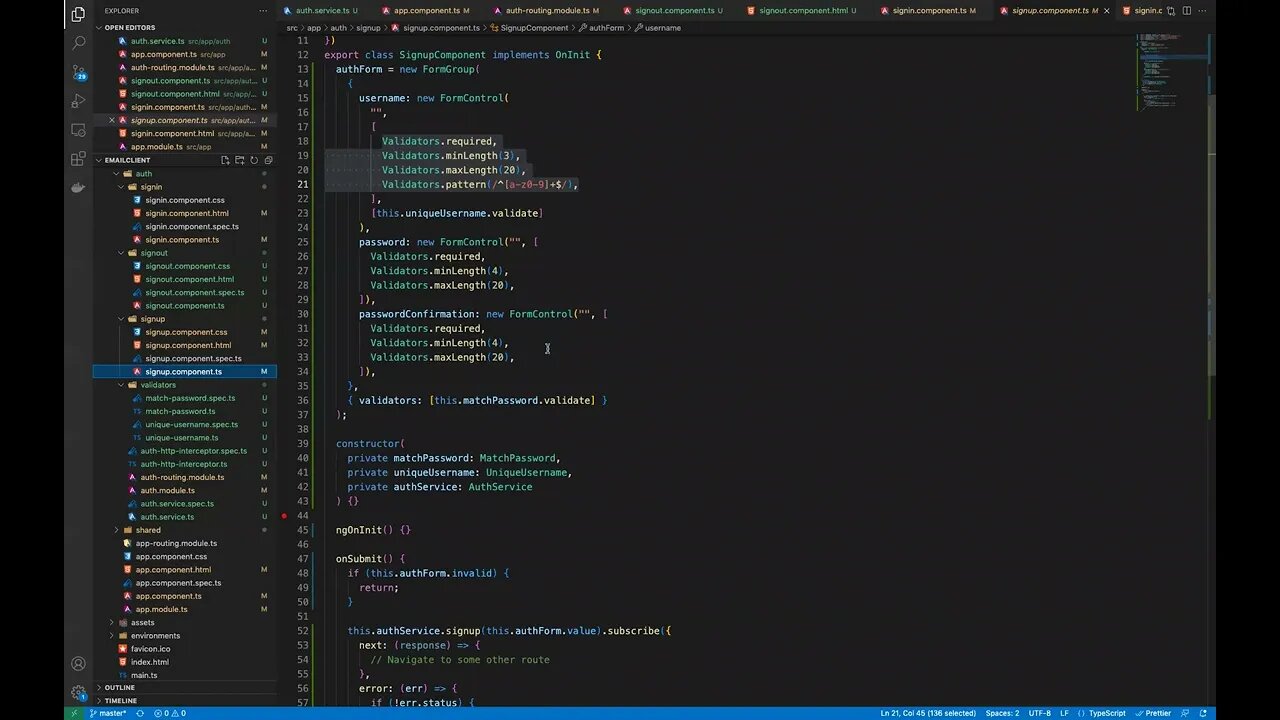Screen dimensions: 1280x720
Task: Open the Search view
Action: [x=78, y=43]
